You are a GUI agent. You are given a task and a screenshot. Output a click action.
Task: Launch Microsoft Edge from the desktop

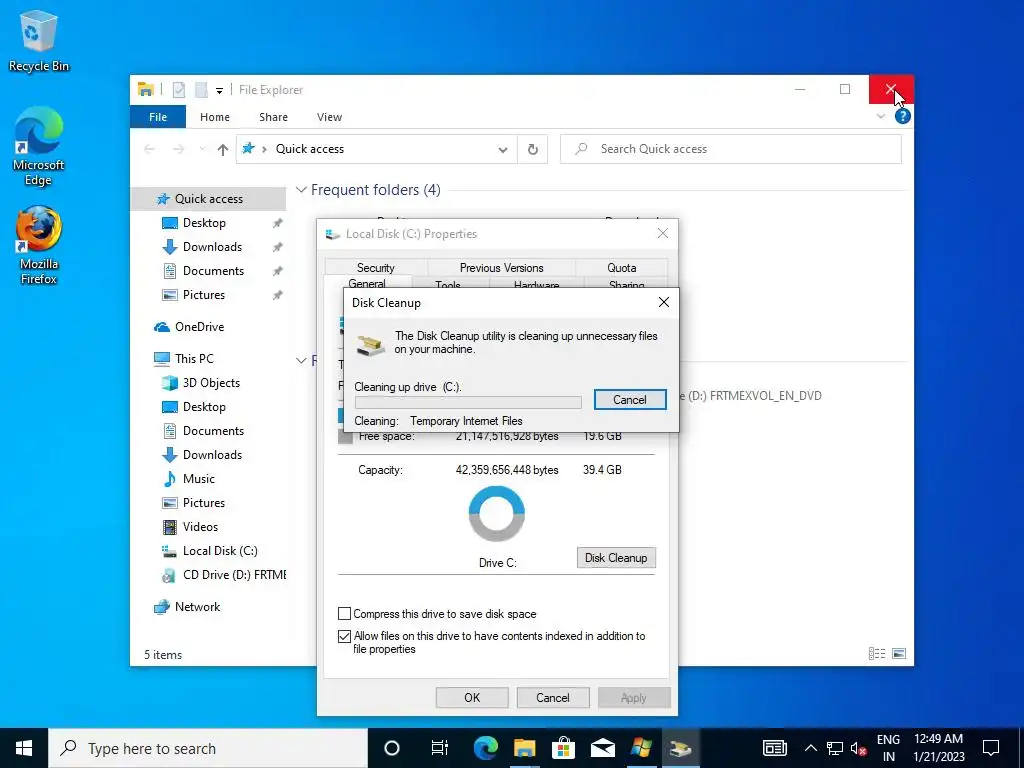38,146
